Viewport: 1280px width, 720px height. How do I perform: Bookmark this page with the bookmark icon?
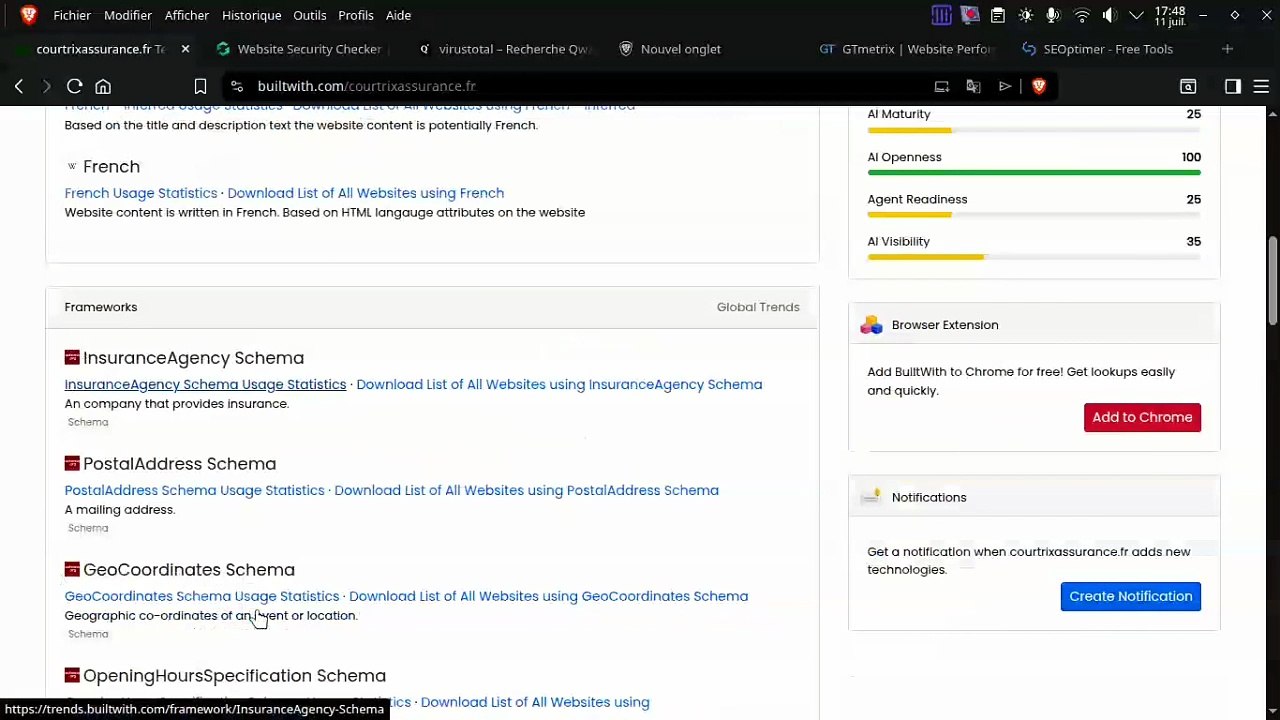click(x=200, y=87)
